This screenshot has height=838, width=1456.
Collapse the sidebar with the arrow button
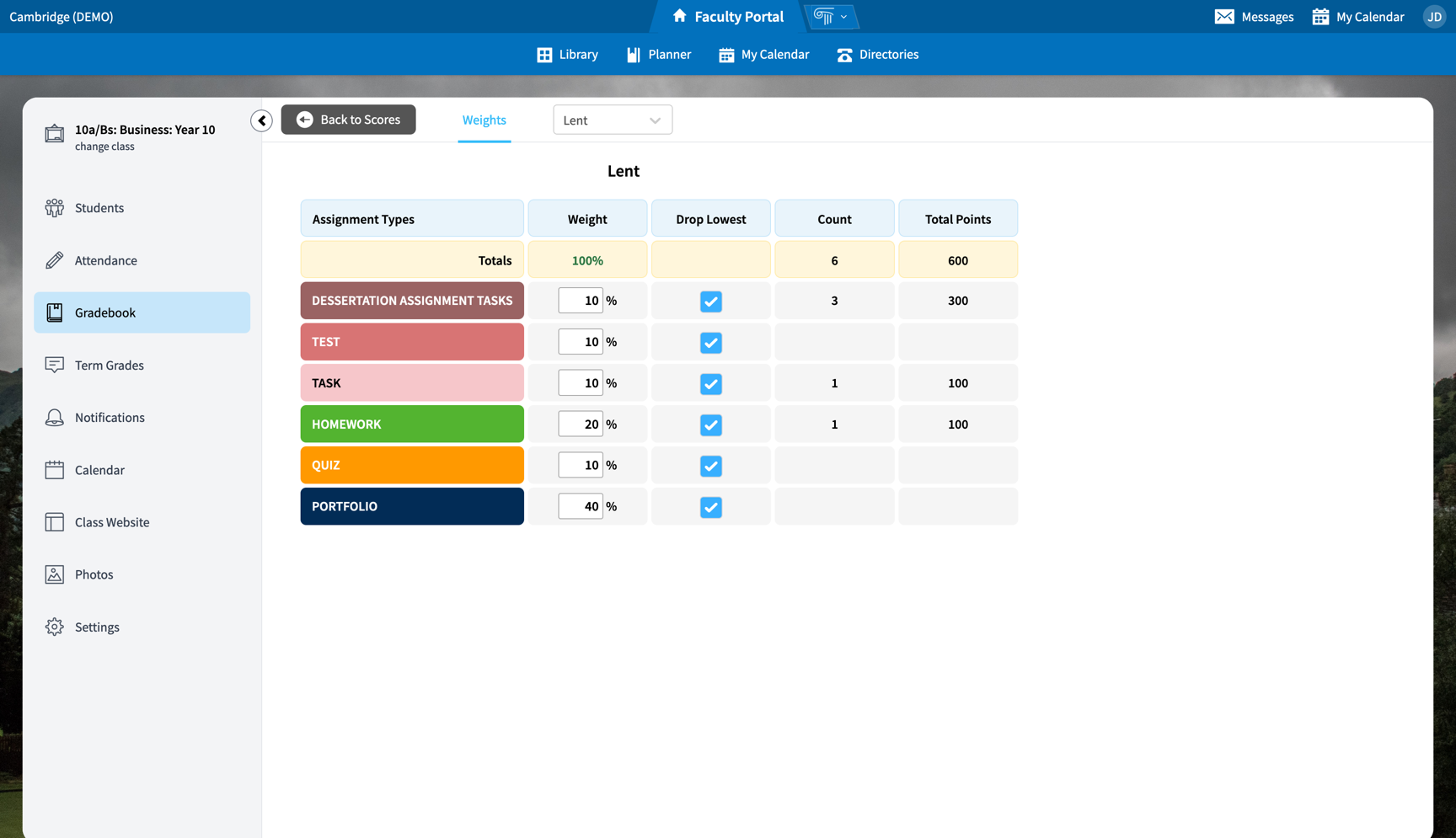pyautogui.click(x=261, y=120)
